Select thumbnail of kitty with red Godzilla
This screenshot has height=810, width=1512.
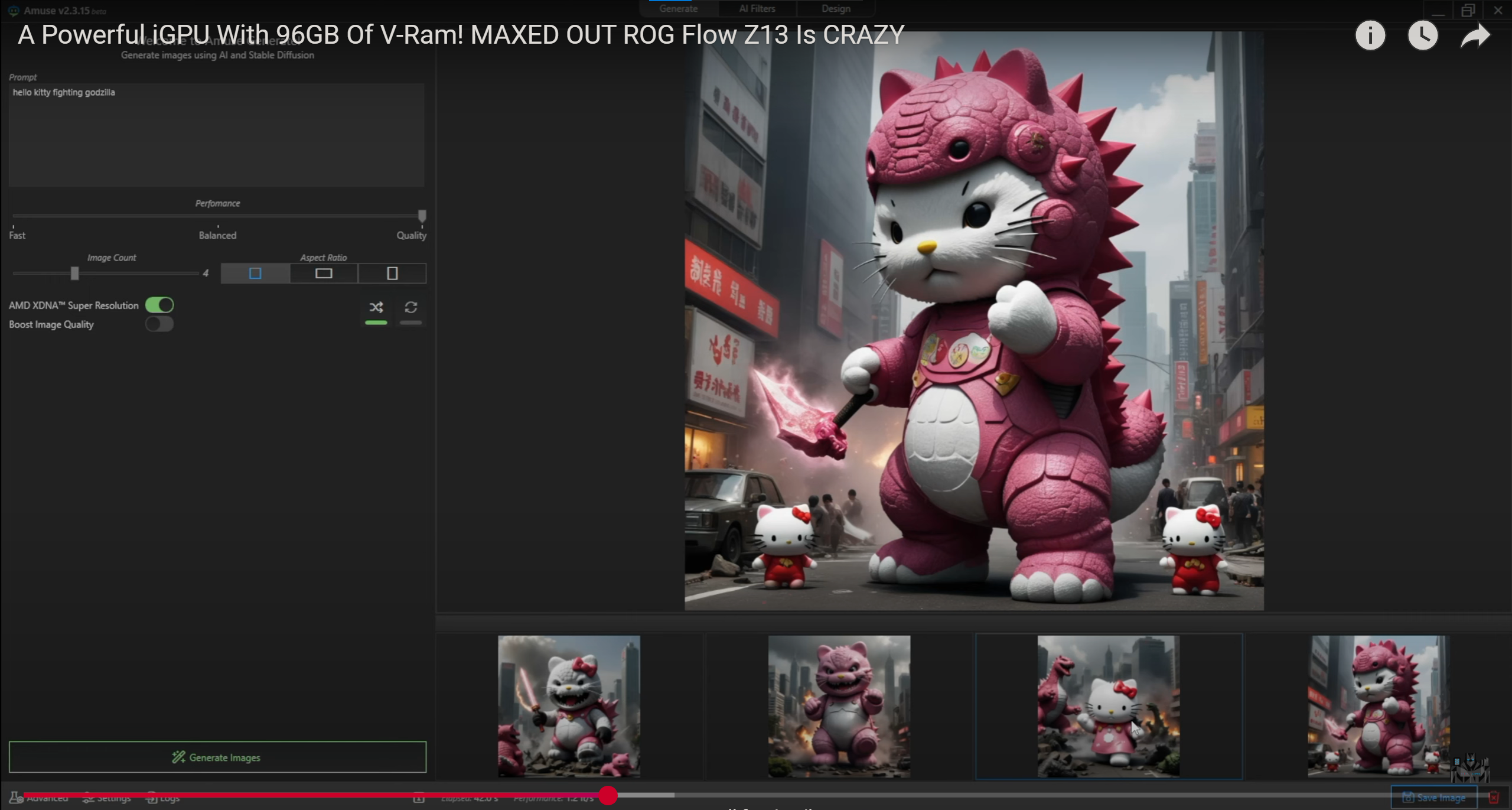coord(1109,706)
